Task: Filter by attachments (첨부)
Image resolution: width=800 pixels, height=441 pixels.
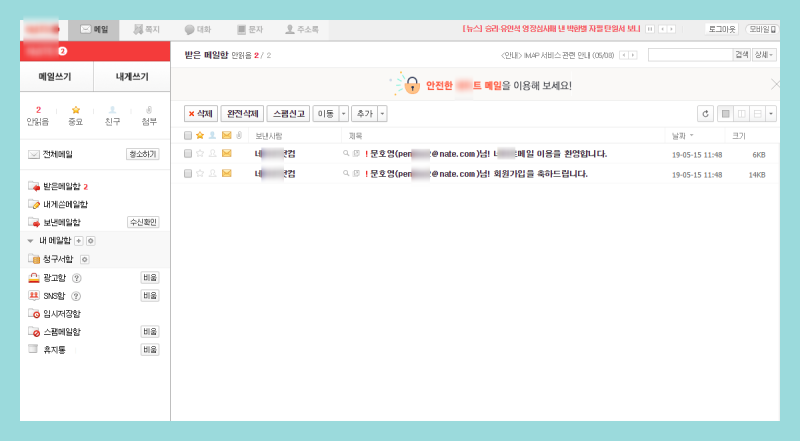Action: pyautogui.click(x=149, y=116)
